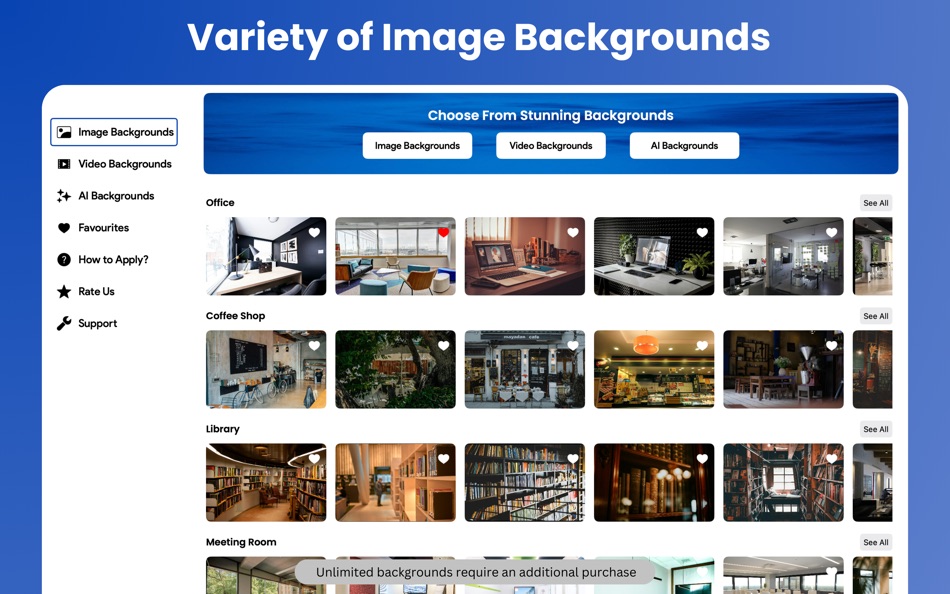
Task: Select the dark-wall office desk thumbnail
Action: (266, 256)
